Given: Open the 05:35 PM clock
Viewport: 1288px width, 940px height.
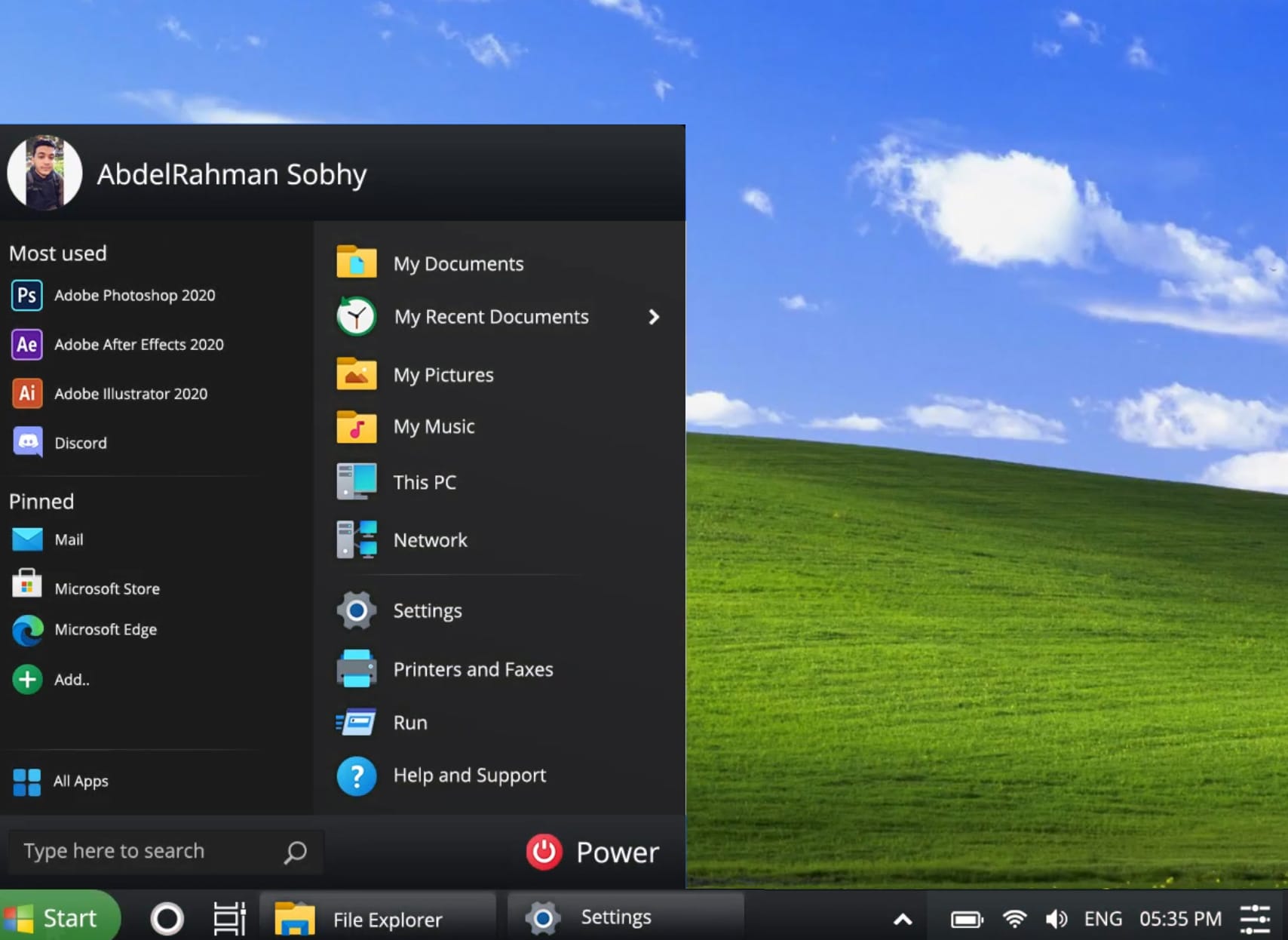Looking at the screenshot, I should (1180, 919).
